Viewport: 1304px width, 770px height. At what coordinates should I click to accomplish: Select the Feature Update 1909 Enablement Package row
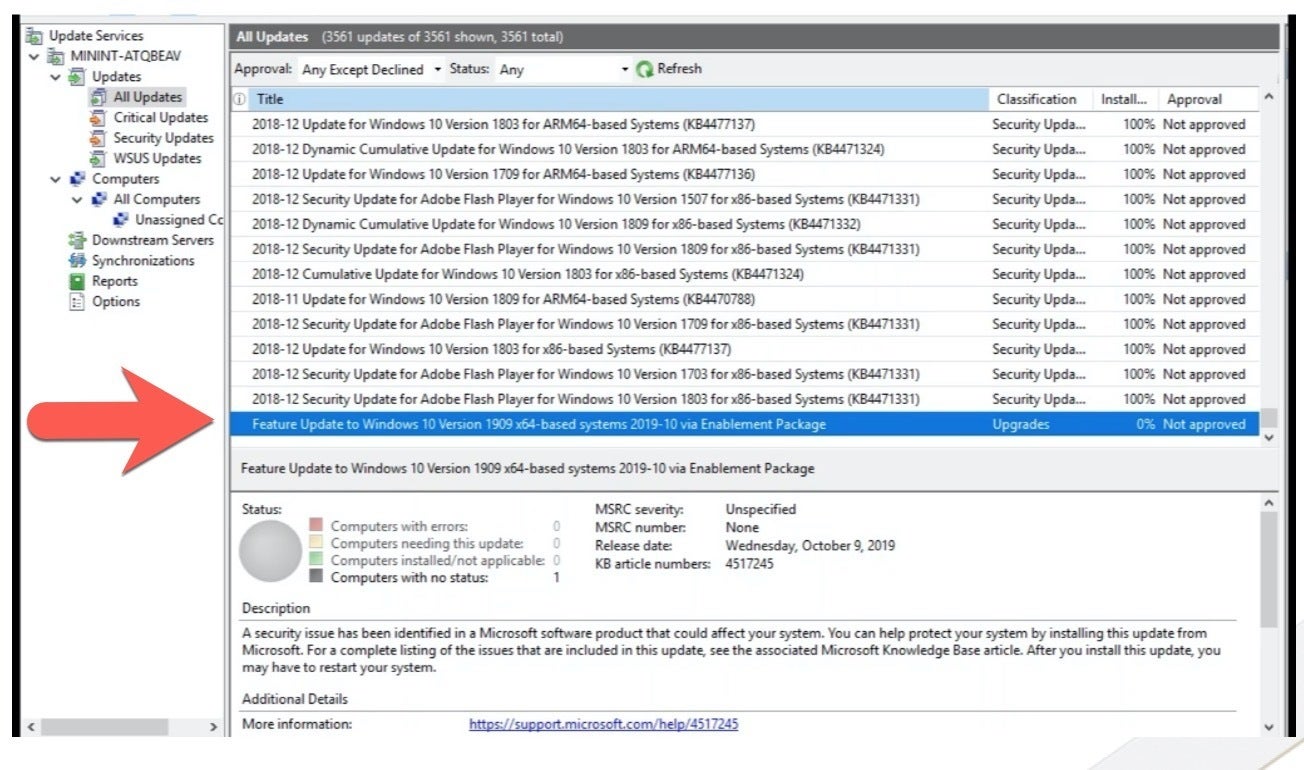point(744,425)
